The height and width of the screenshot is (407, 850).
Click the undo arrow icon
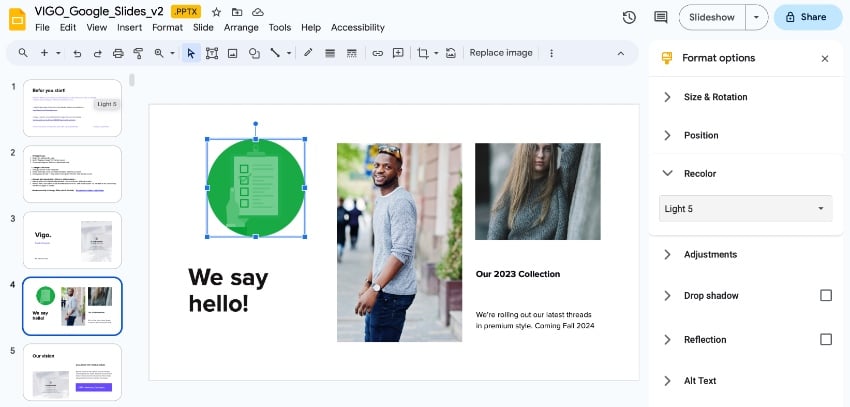pyautogui.click(x=77, y=53)
